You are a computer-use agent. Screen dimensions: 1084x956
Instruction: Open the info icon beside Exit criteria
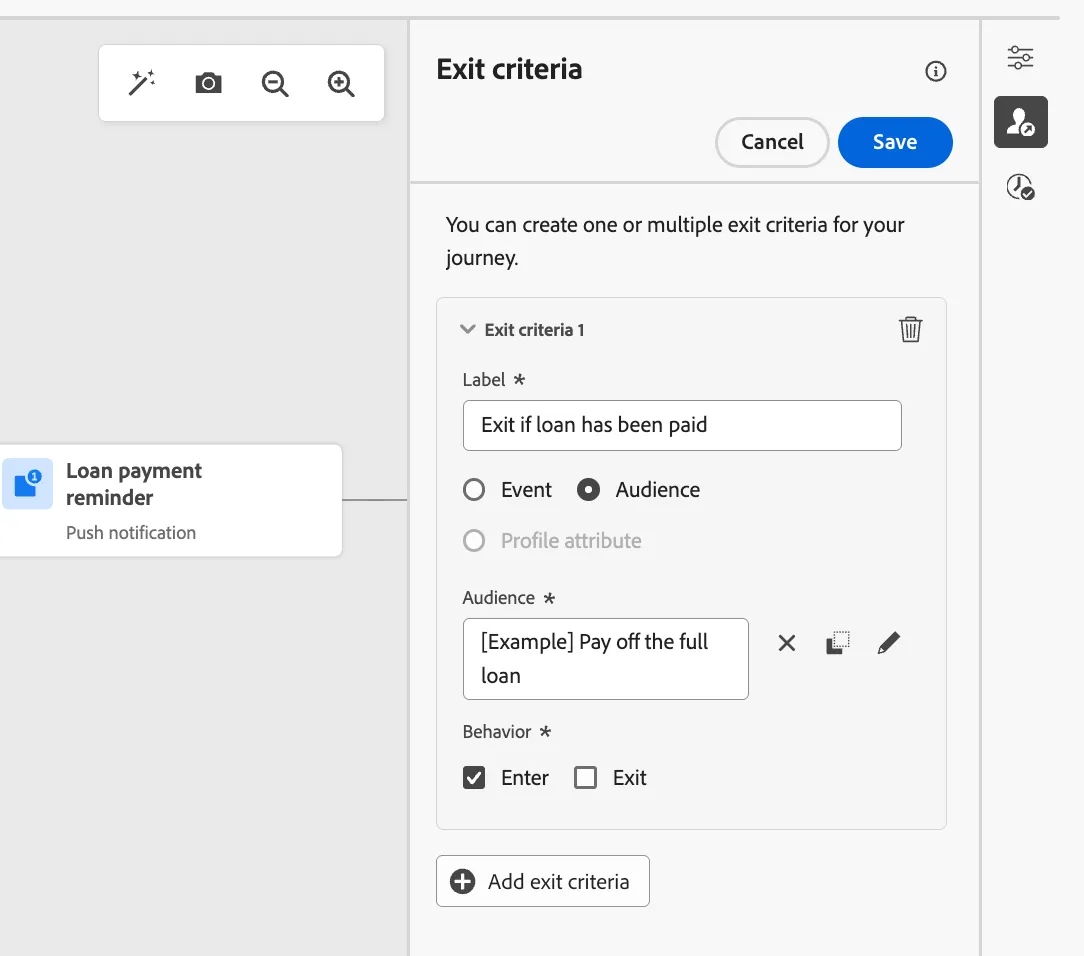935,71
